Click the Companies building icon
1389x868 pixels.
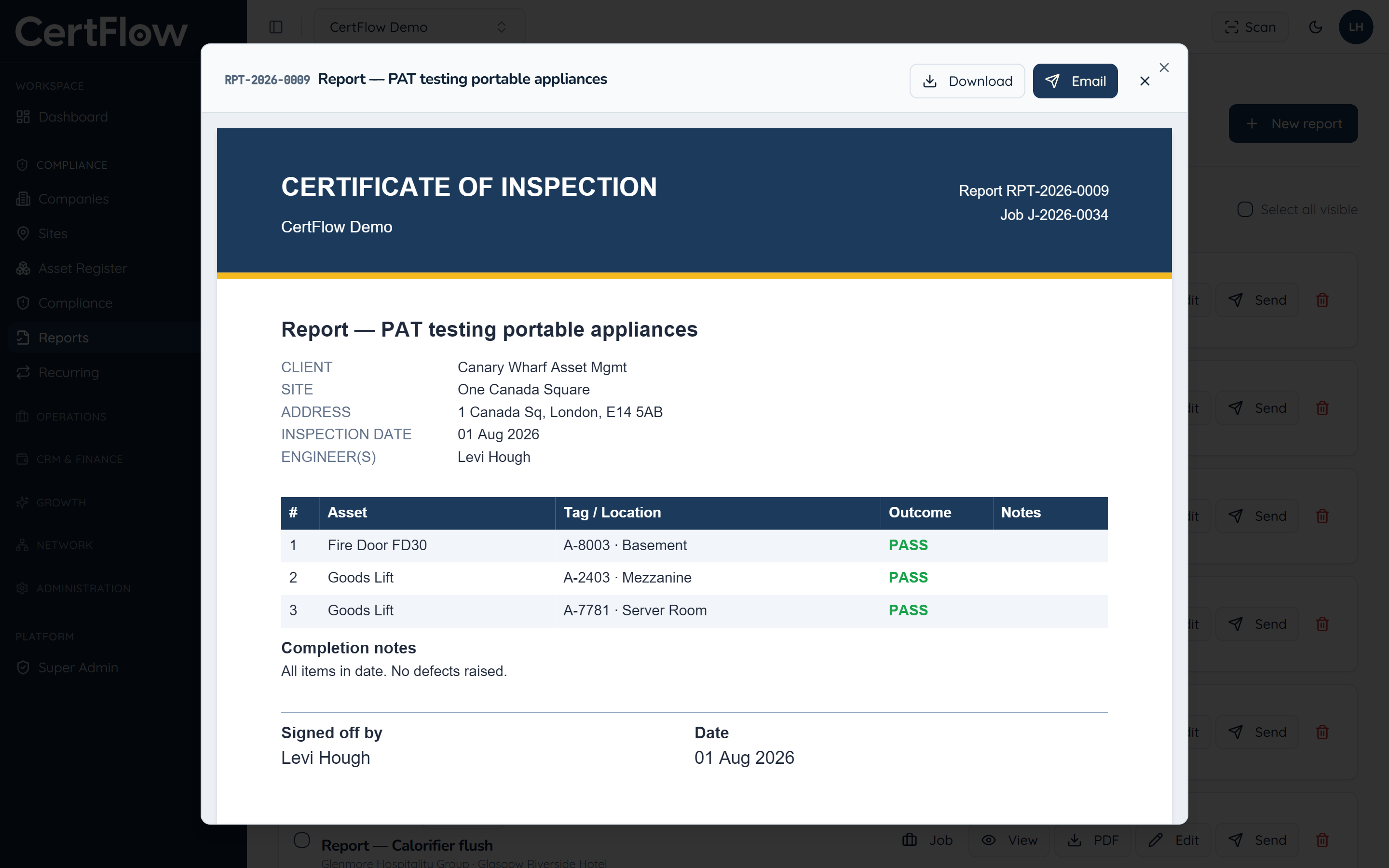[x=23, y=199]
